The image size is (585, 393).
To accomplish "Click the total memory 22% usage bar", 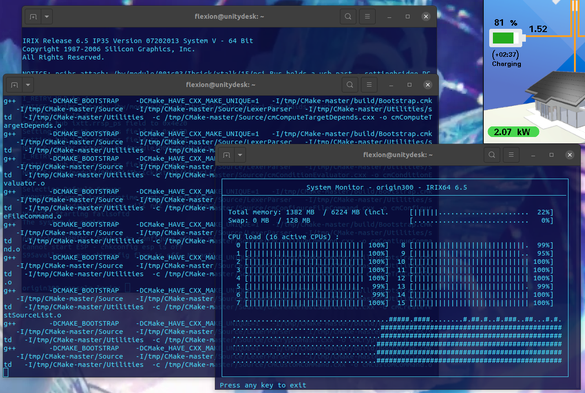I will (x=482, y=212).
